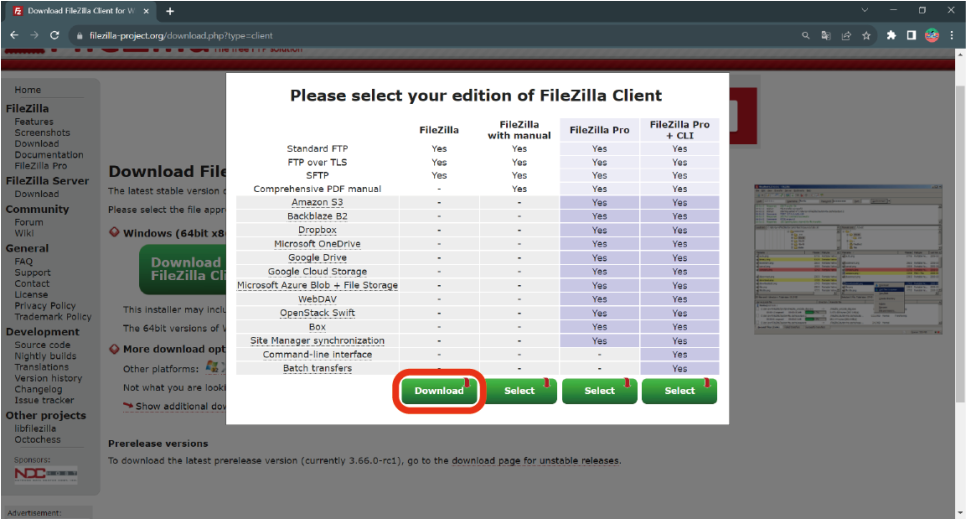
Task: Click the Microsoft OneDrive feature link
Action: click(x=317, y=244)
